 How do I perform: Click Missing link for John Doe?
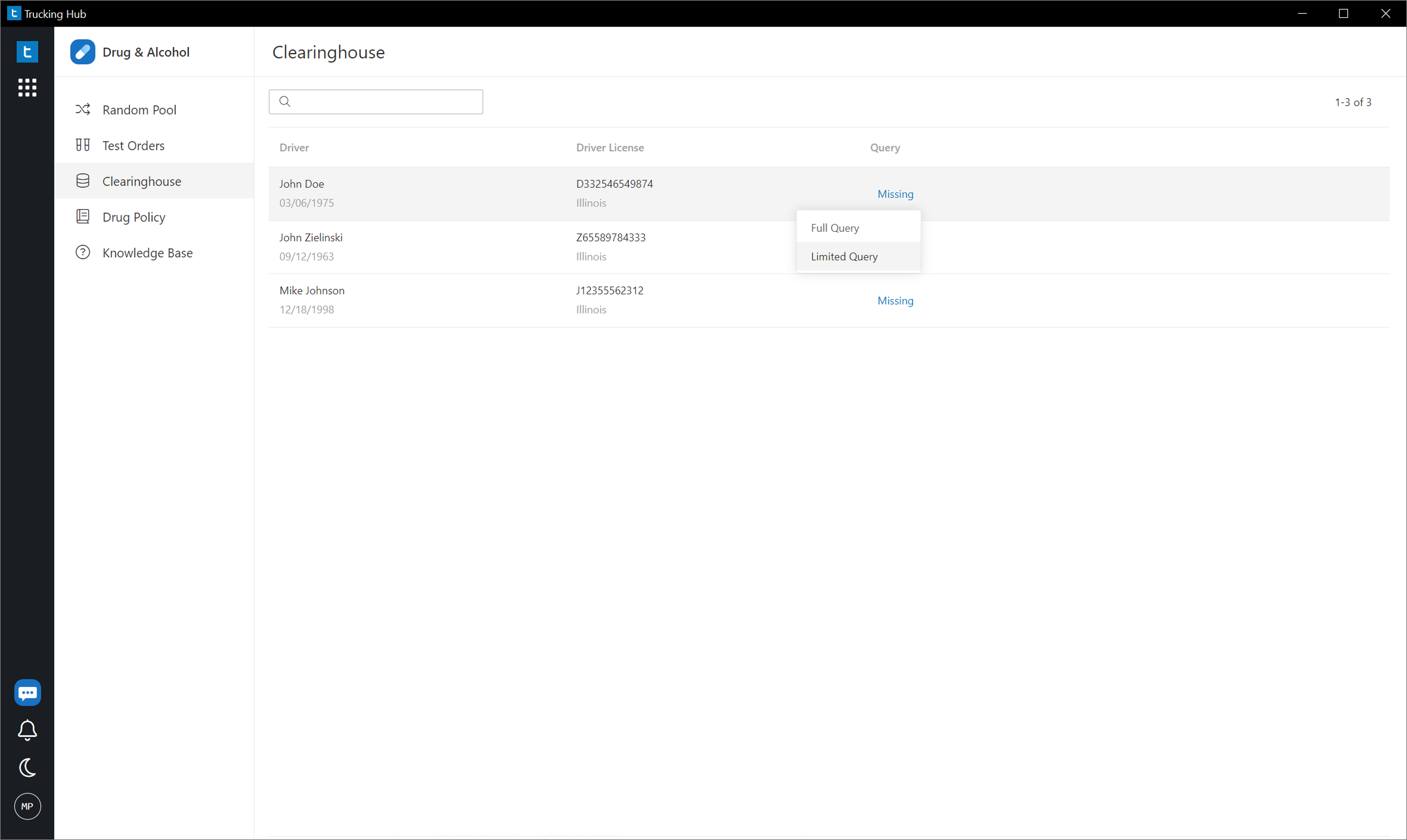(895, 194)
